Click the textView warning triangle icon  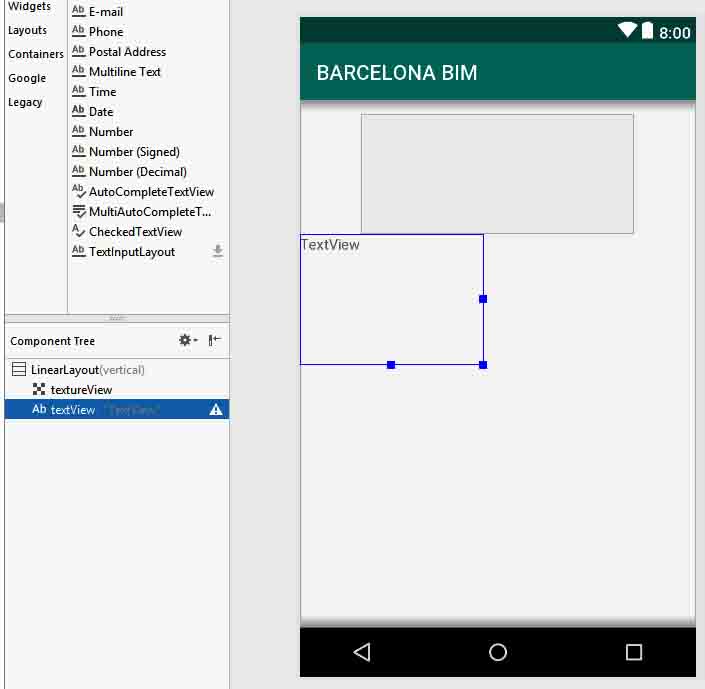216,410
